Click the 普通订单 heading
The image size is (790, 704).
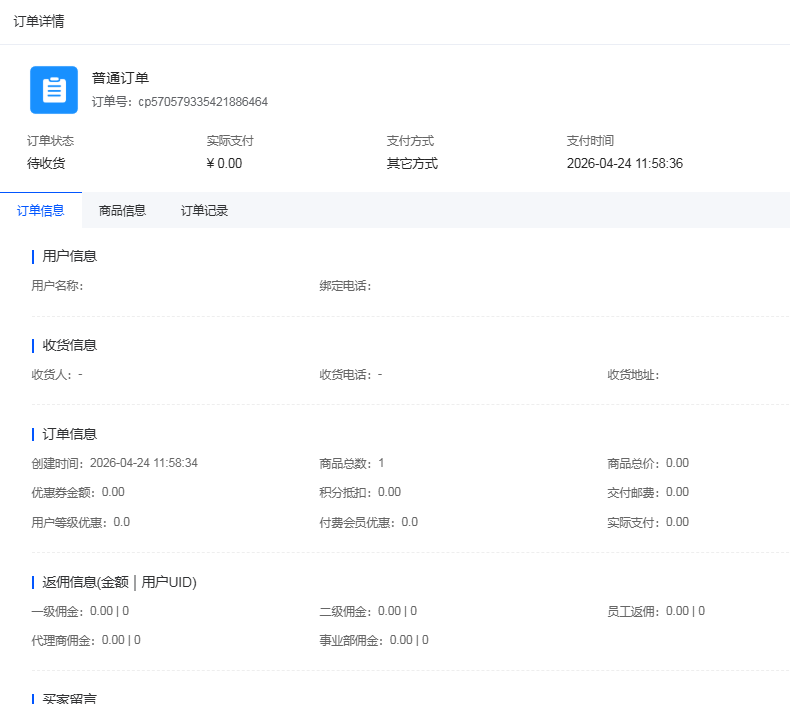pyautogui.click(x=120, y=78)
